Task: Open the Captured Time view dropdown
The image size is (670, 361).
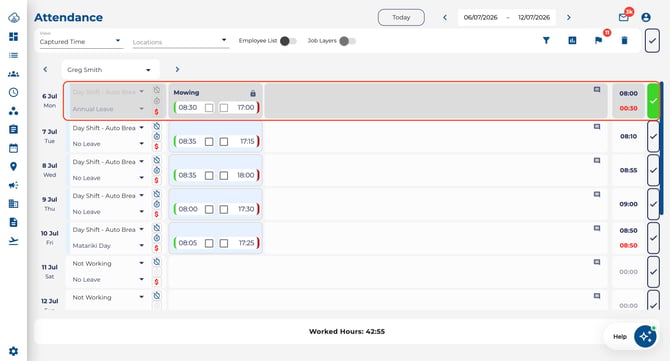Action: [81, 41]
